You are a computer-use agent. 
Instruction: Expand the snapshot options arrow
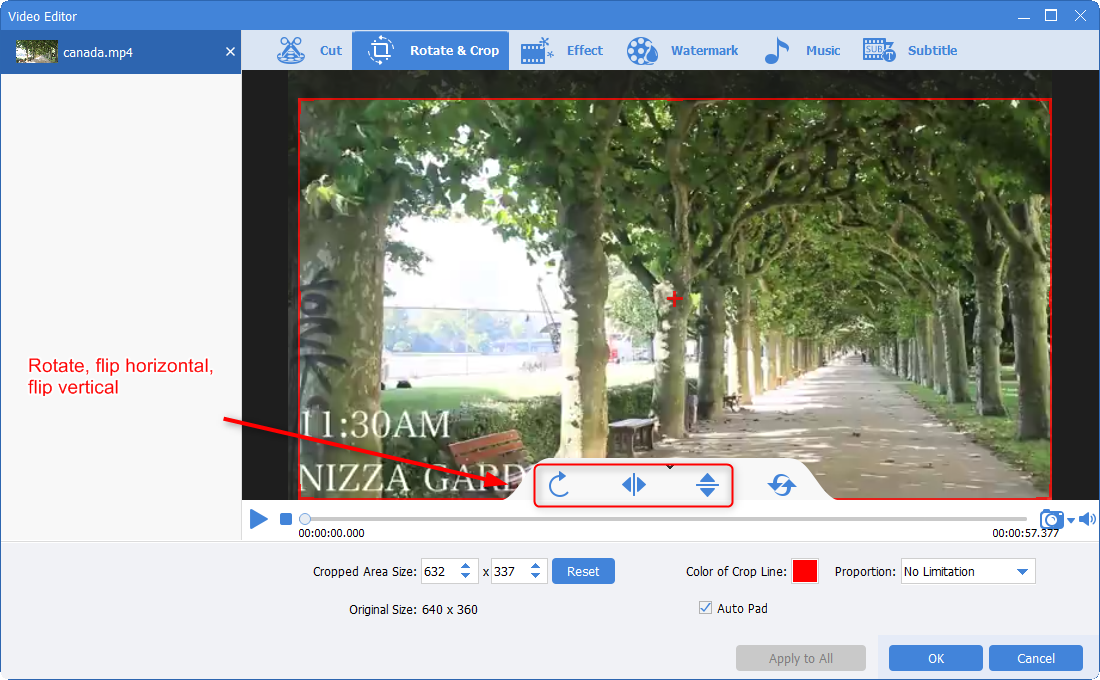click(x=1071, y=520)
